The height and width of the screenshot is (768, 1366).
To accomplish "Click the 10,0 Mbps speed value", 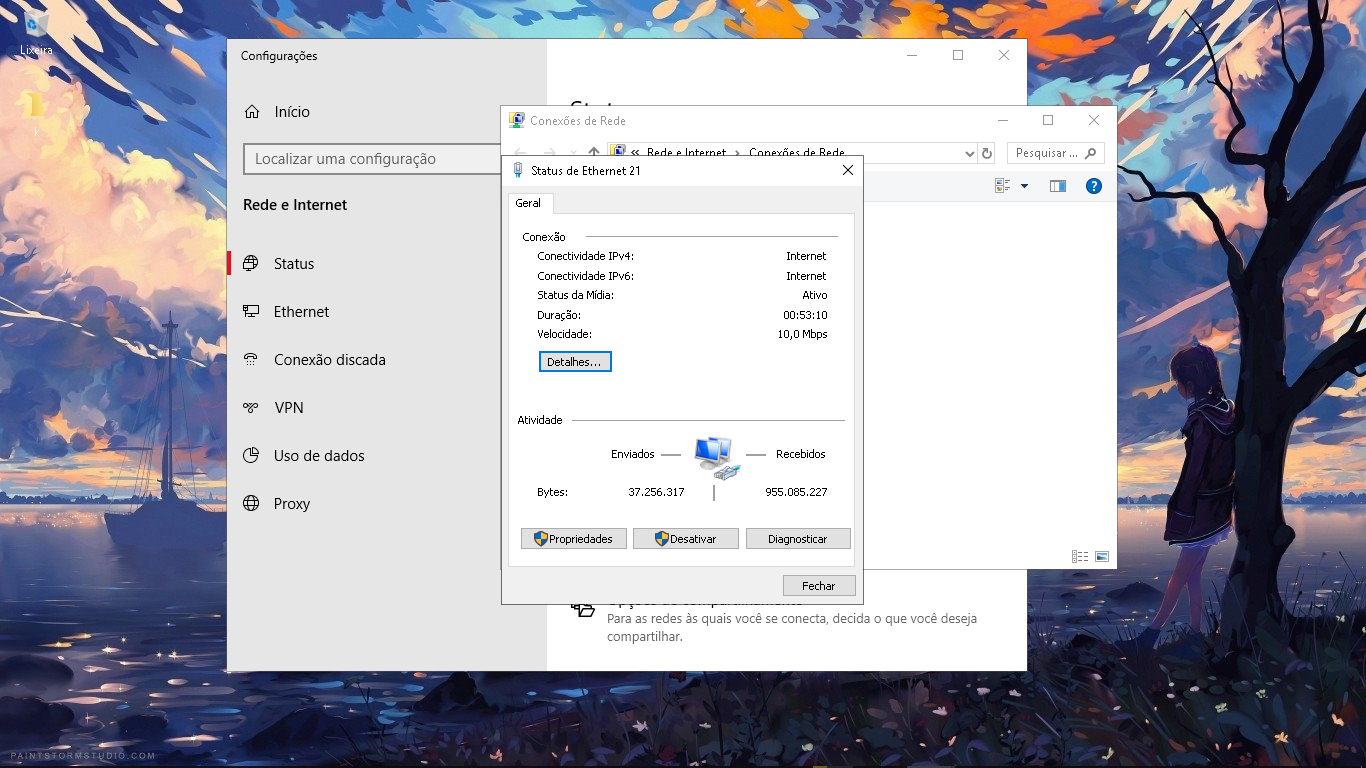I will pos(803,334).
